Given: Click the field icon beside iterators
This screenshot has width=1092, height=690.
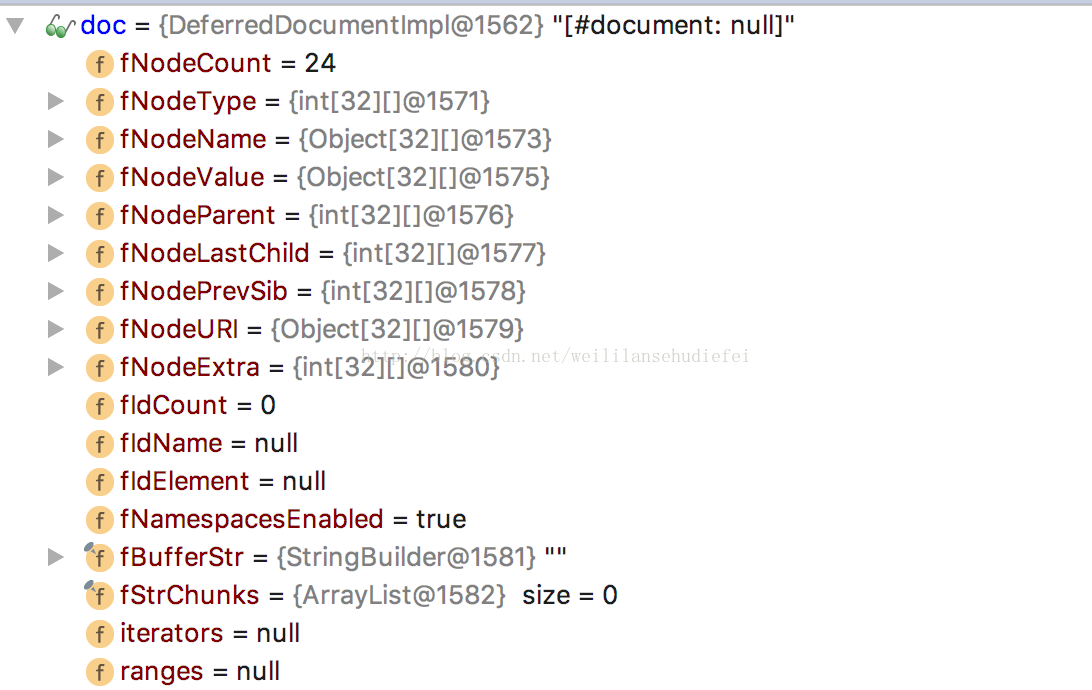Looking at the screenshot, I should 99,634.
